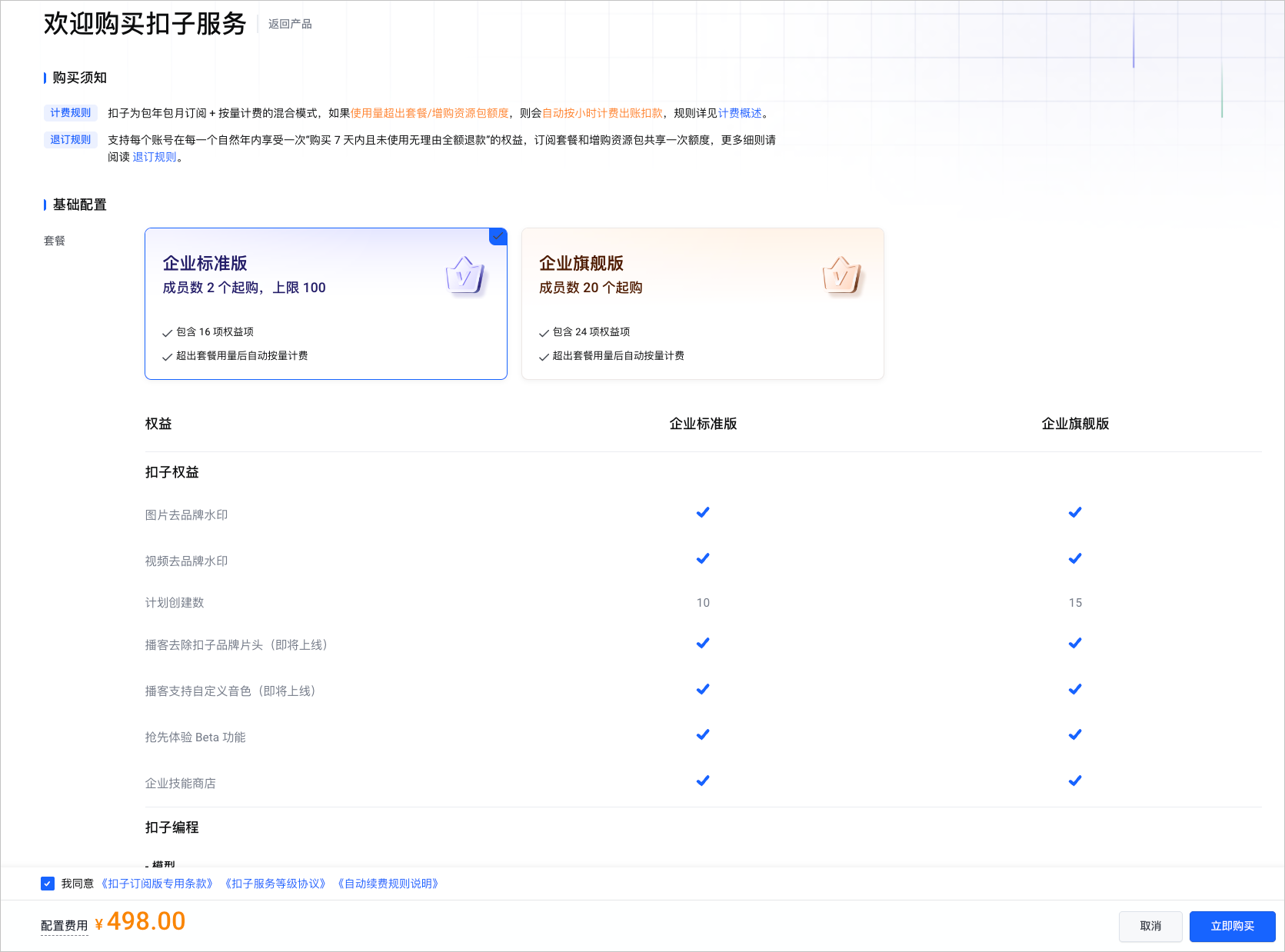Viewport: 1285px width, 952px height.
Task: Click the 购买须知 section heading
Action: (80, 78)
